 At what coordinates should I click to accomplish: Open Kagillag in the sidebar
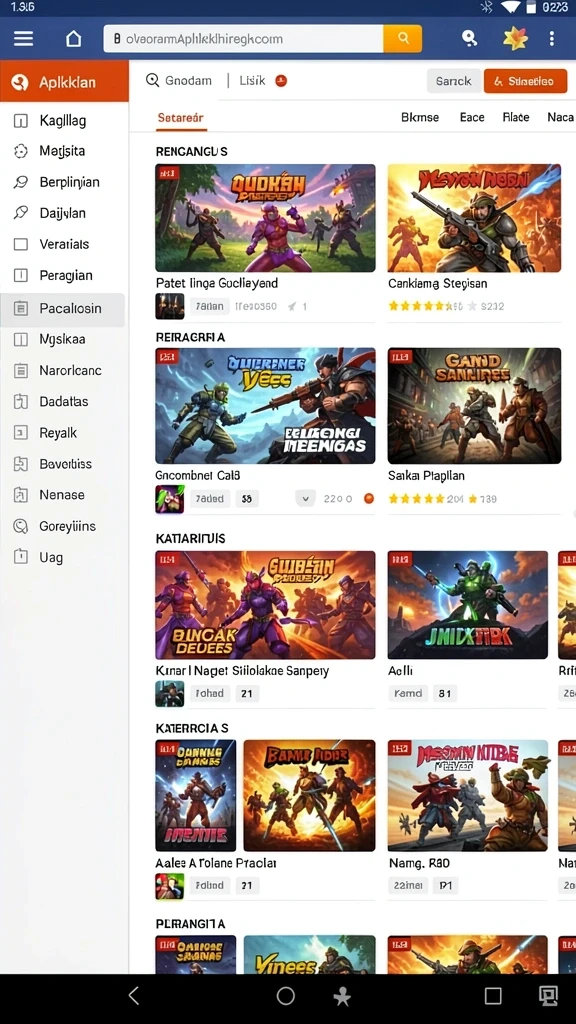63,120
